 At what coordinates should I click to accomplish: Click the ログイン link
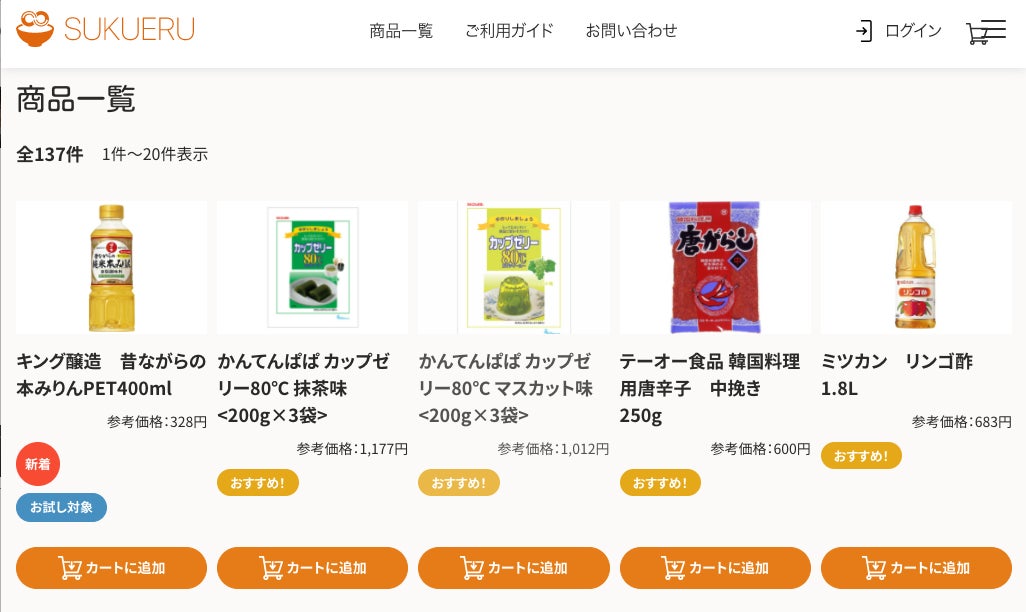click(913, 31)
